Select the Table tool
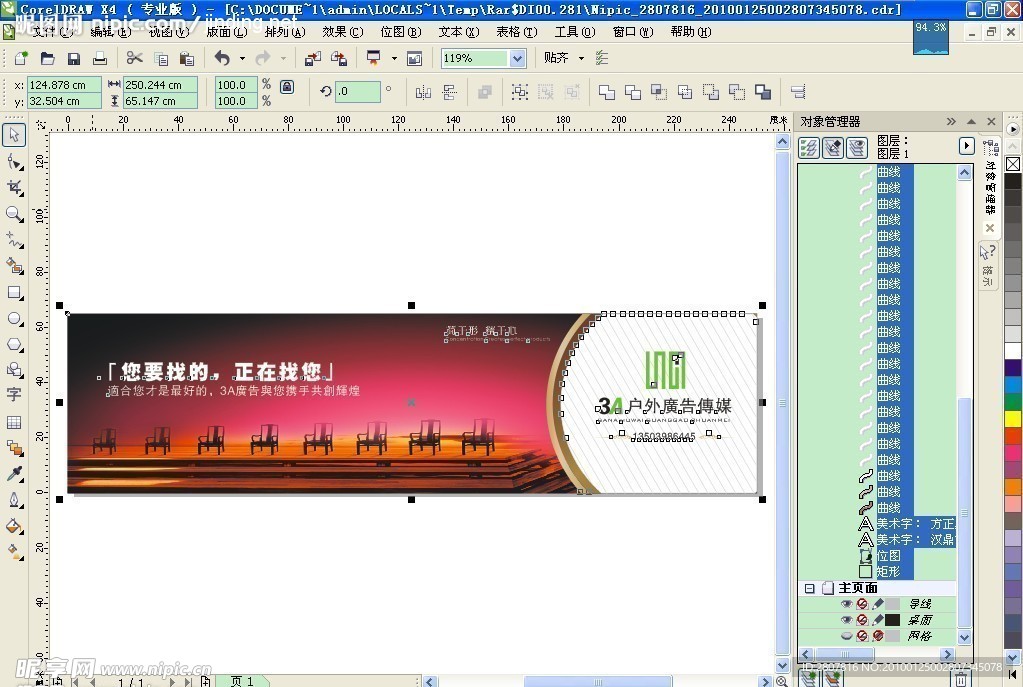Viewport: 1023px width, 687px height. click(x=14, y=422)
